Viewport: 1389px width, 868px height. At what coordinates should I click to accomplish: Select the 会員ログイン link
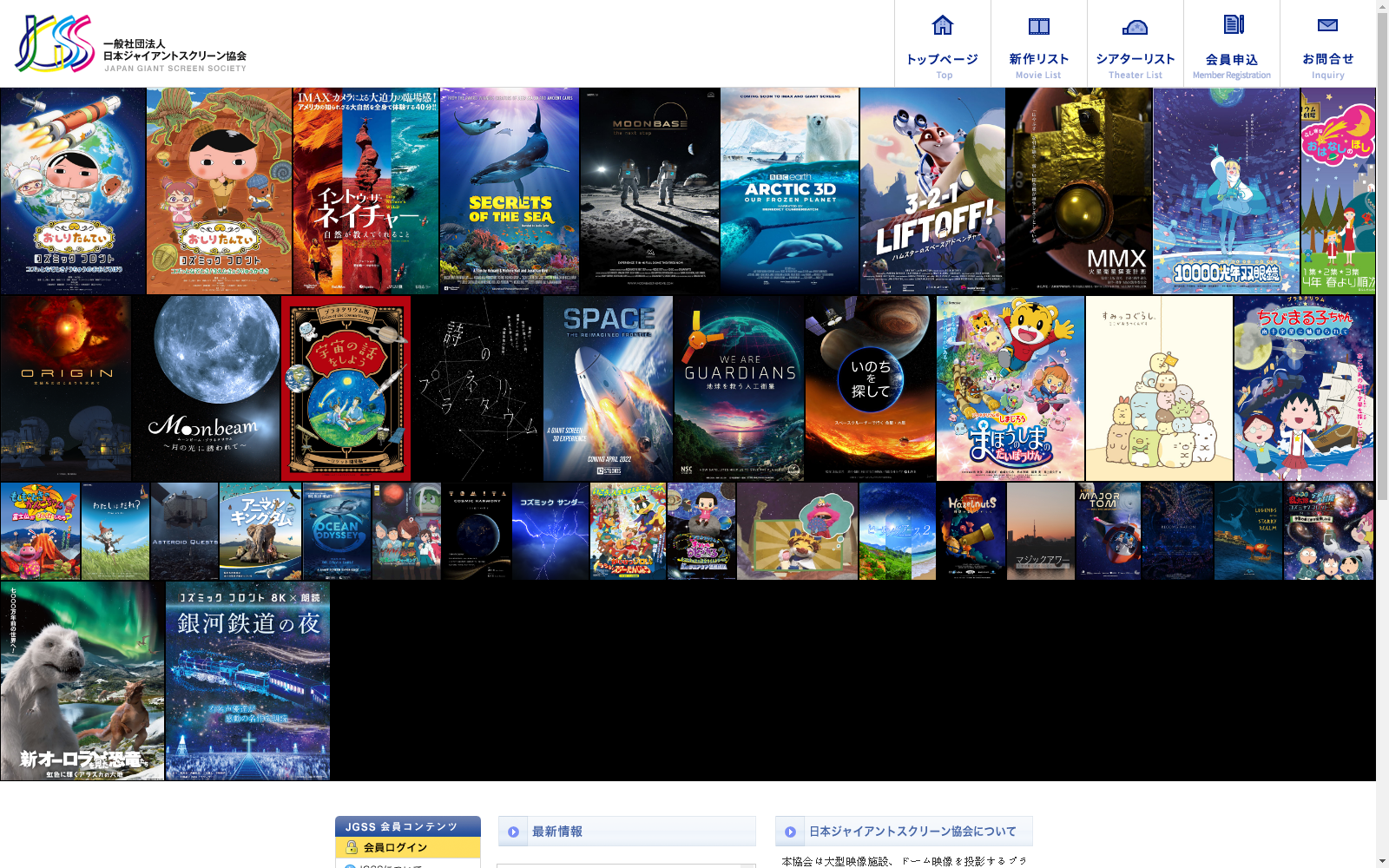point(408,847)
